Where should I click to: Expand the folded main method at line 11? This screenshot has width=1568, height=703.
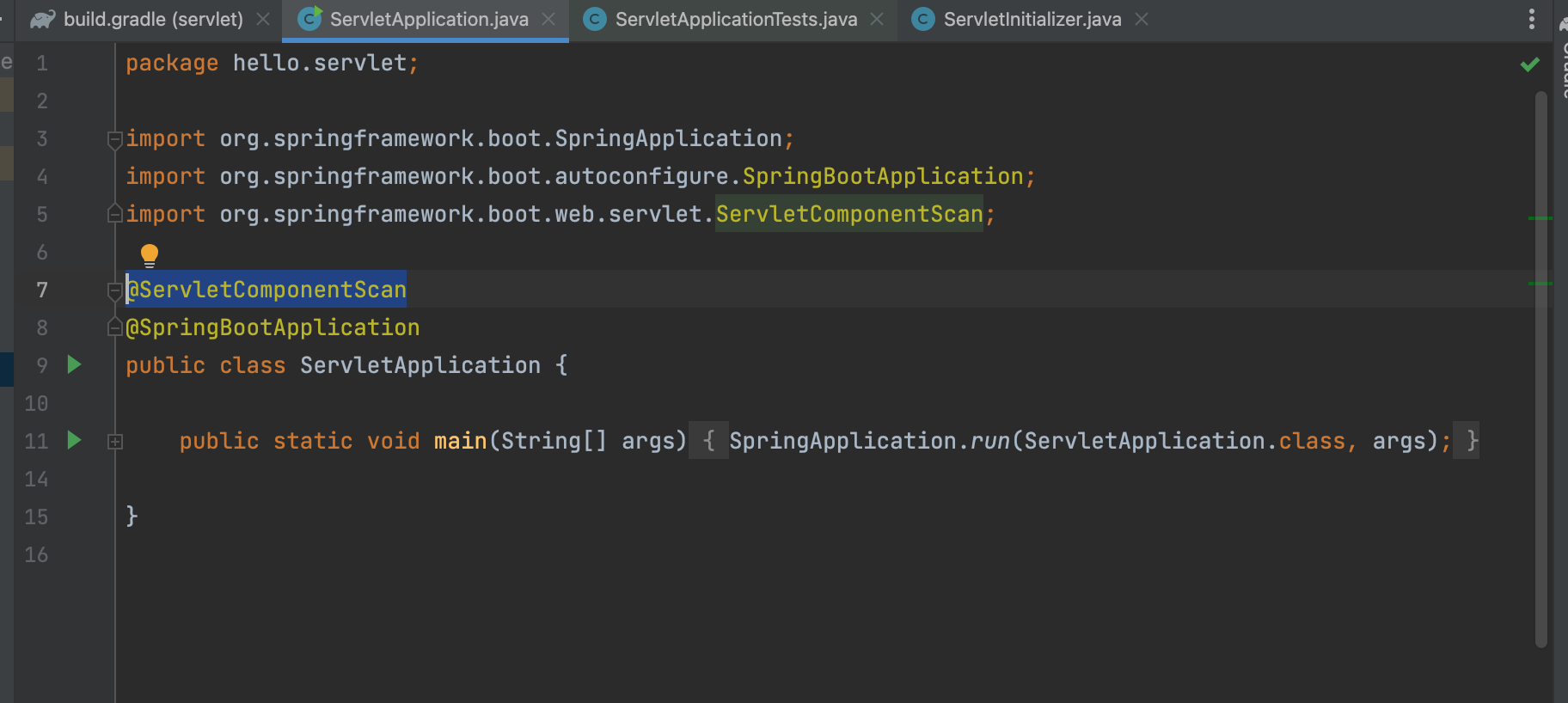[x=115, y=441]
